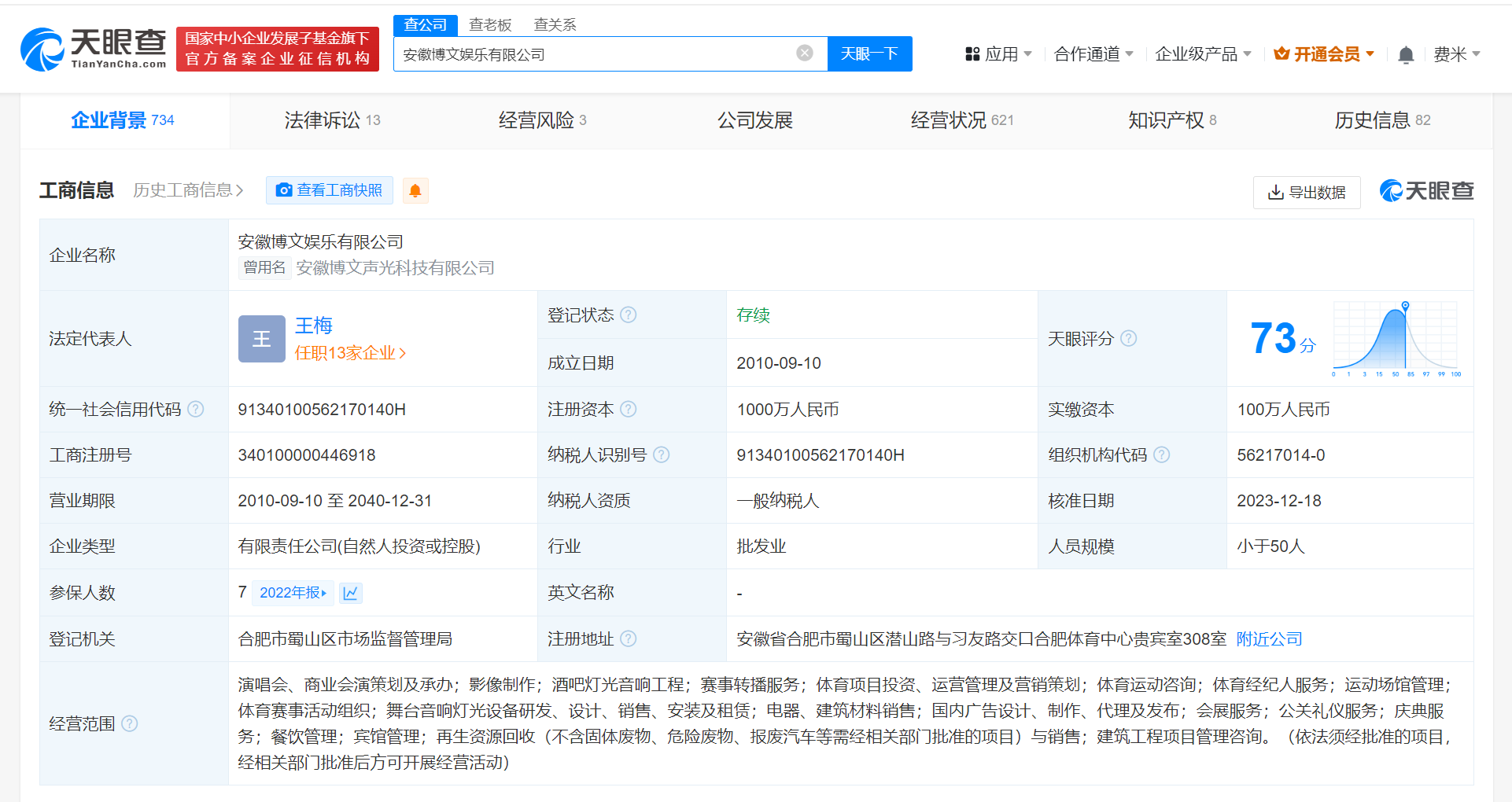1512x802 pixels.
Task: Open the help icon next to 纳税人识别号
Action: tap(661, 454)
